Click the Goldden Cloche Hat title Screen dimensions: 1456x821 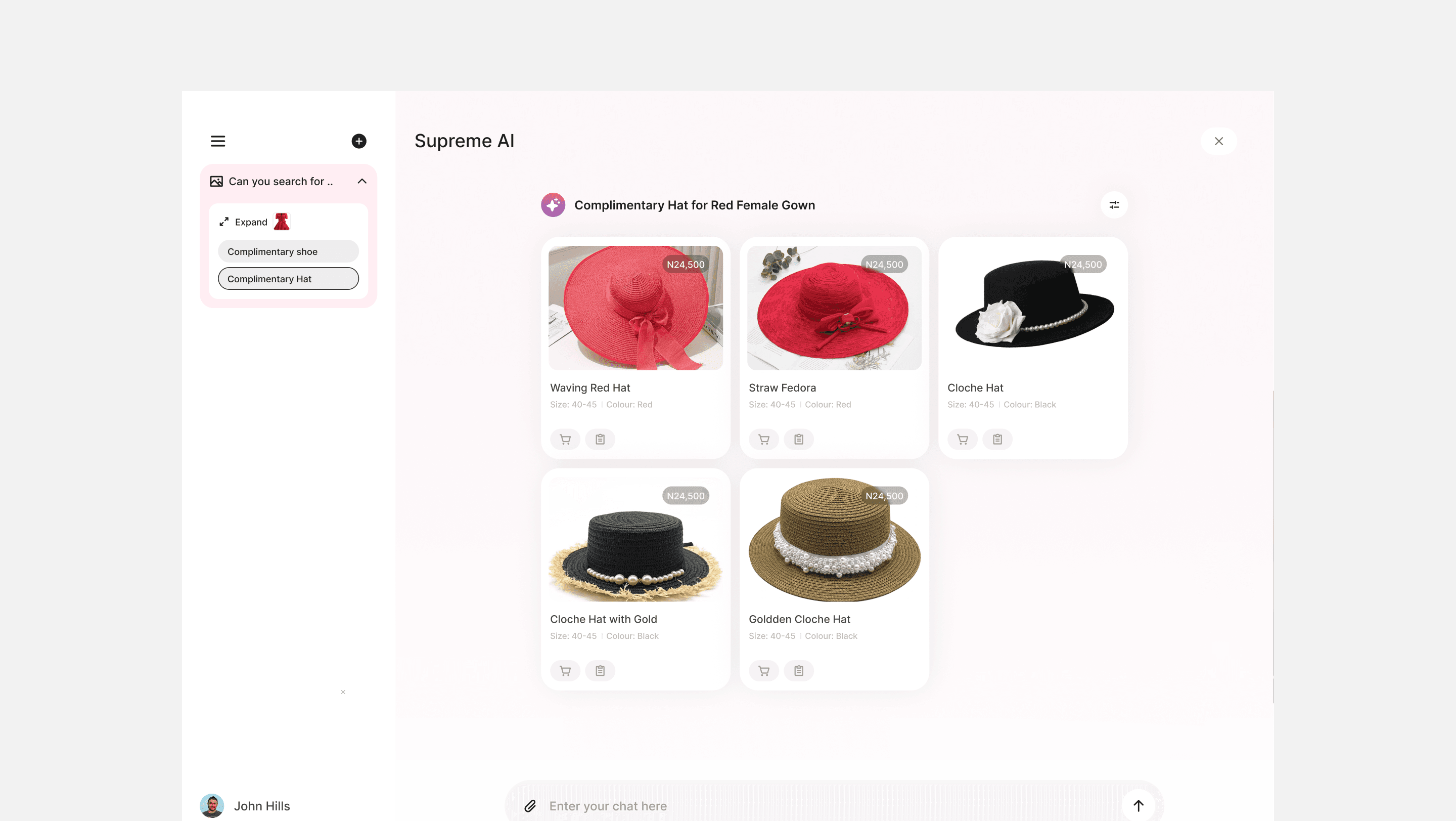pyautogui.click(x=799, y=619)
